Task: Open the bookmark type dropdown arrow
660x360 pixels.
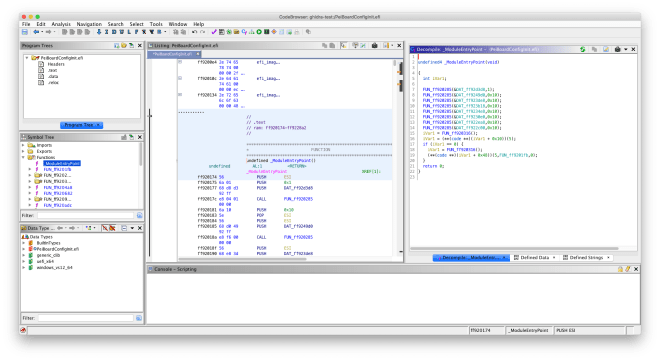Action: [165, 32]
